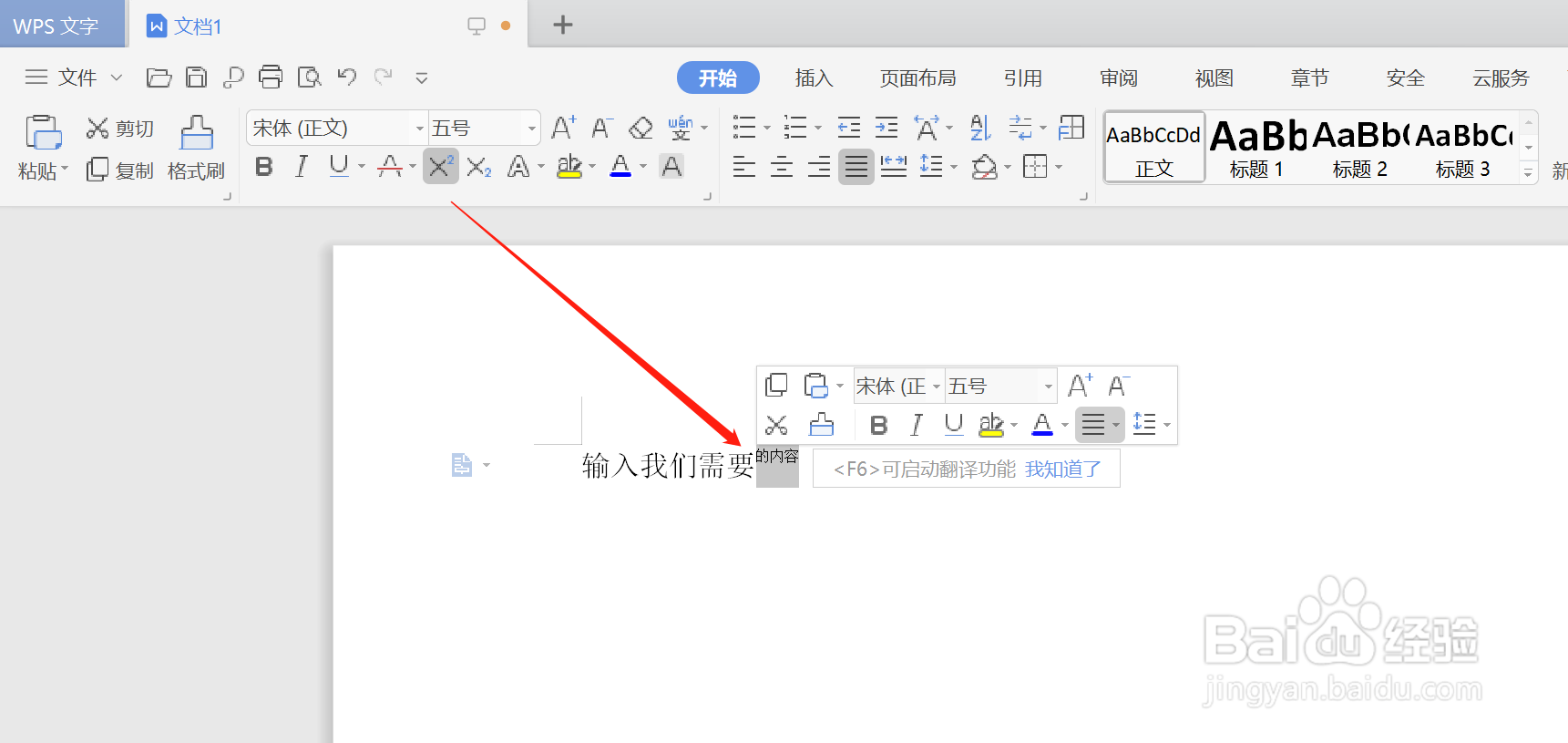Decrease paragraph indent

(849, 128)
